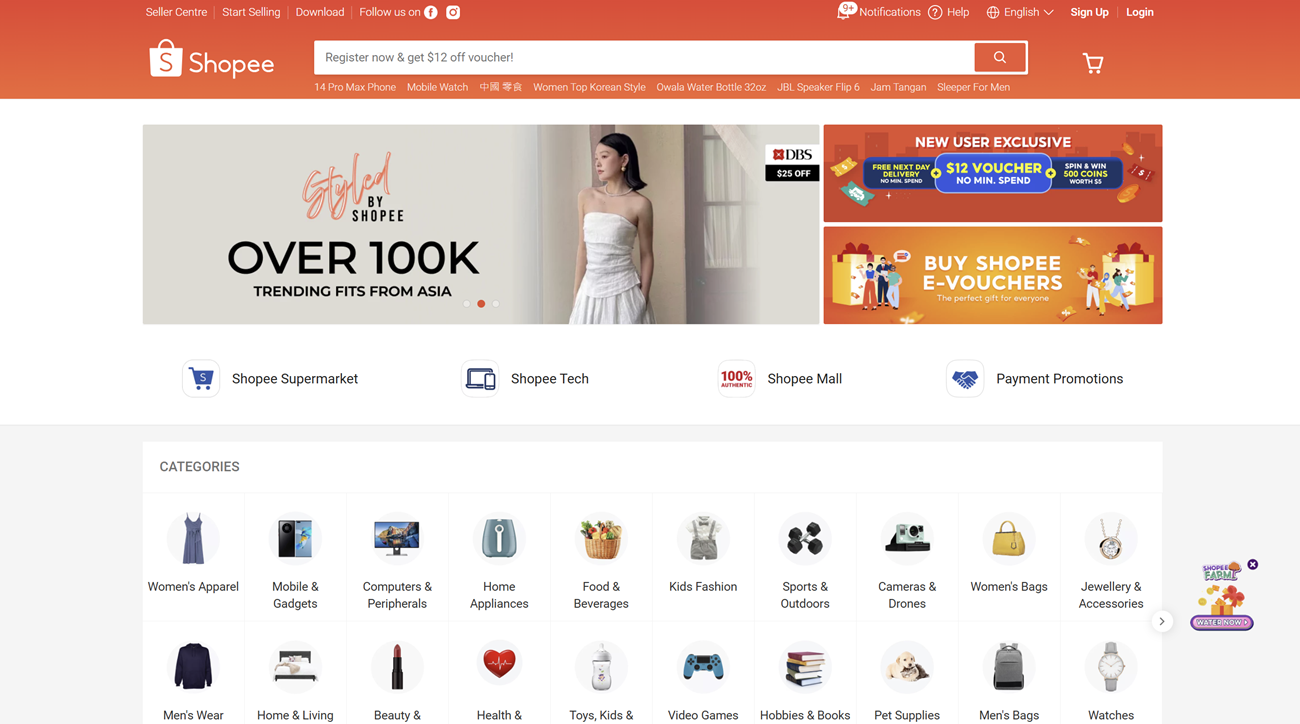The height and width of the screenshot is (724, 1300).
Task: Open the Shopee Facebook page icon
Action: (x=431, y=12)
